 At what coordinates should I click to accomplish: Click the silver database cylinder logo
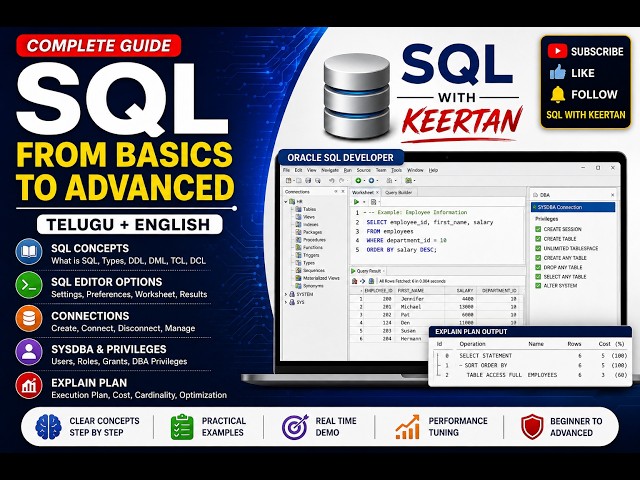358,96
